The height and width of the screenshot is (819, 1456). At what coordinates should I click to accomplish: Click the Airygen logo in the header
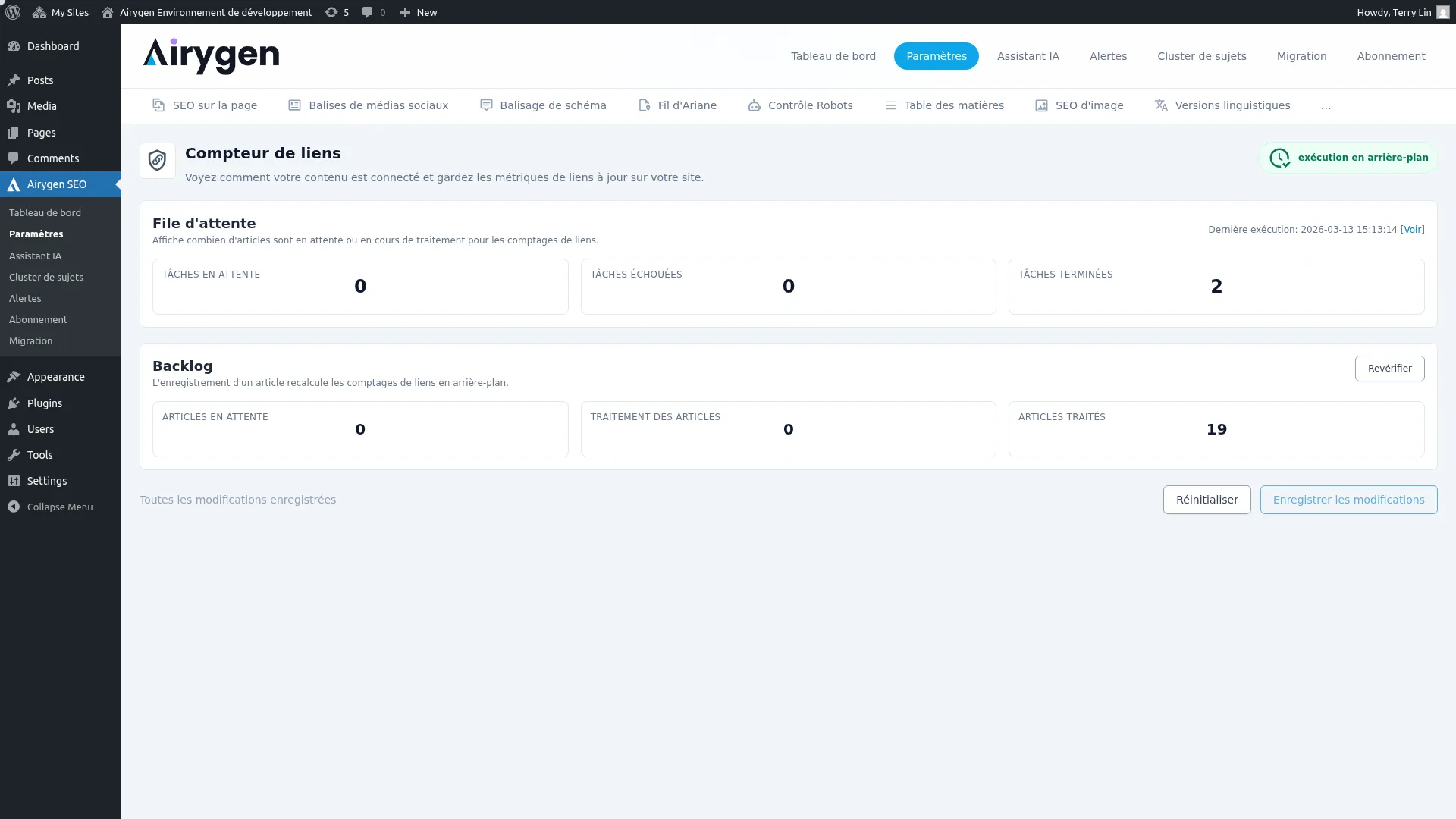coord(211,56)
